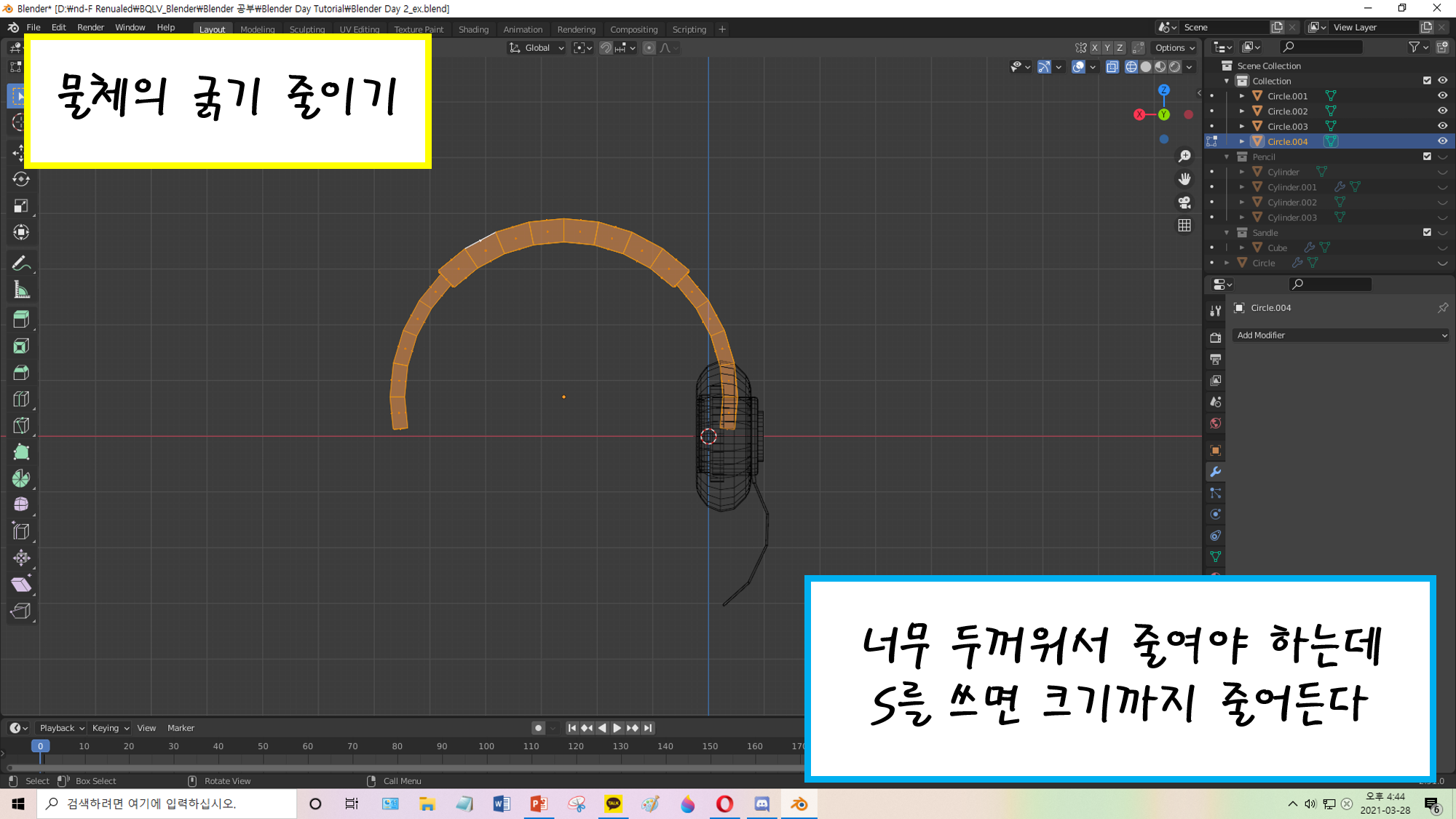
Task: Click the Zoom view magnifier icon
Action: 1184,157
